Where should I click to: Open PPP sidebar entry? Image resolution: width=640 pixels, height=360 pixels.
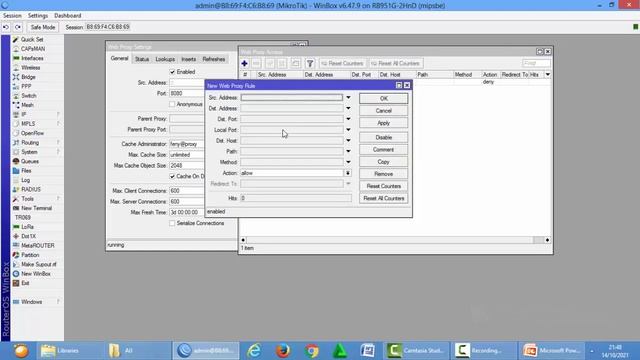tap(26, 87)
